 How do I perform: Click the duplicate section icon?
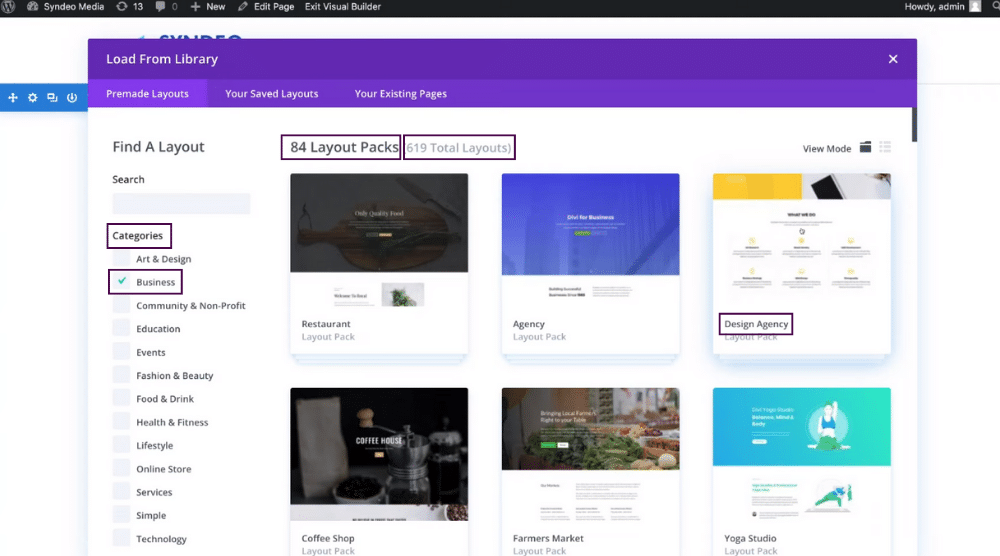(52, 98)
